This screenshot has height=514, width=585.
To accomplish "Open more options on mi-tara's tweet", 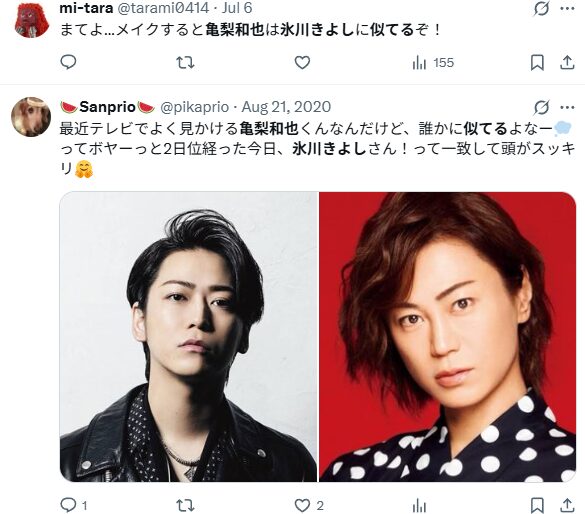I will click(x=567, y=8).
